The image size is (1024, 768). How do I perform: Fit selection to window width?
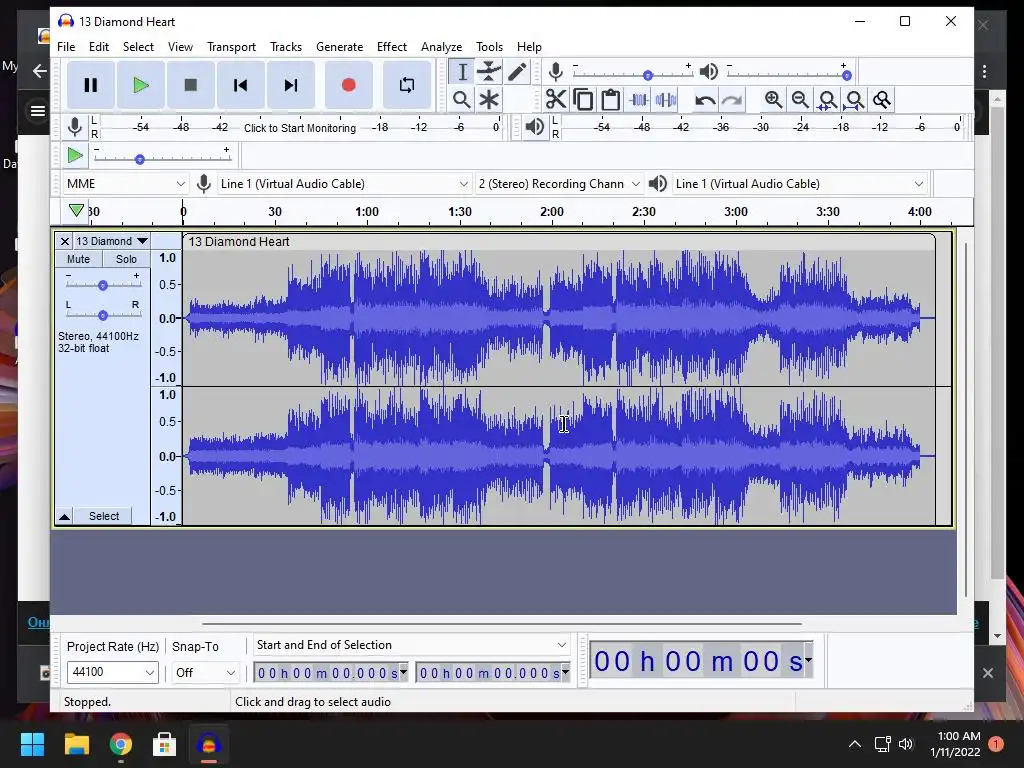[x=827, y=100]
